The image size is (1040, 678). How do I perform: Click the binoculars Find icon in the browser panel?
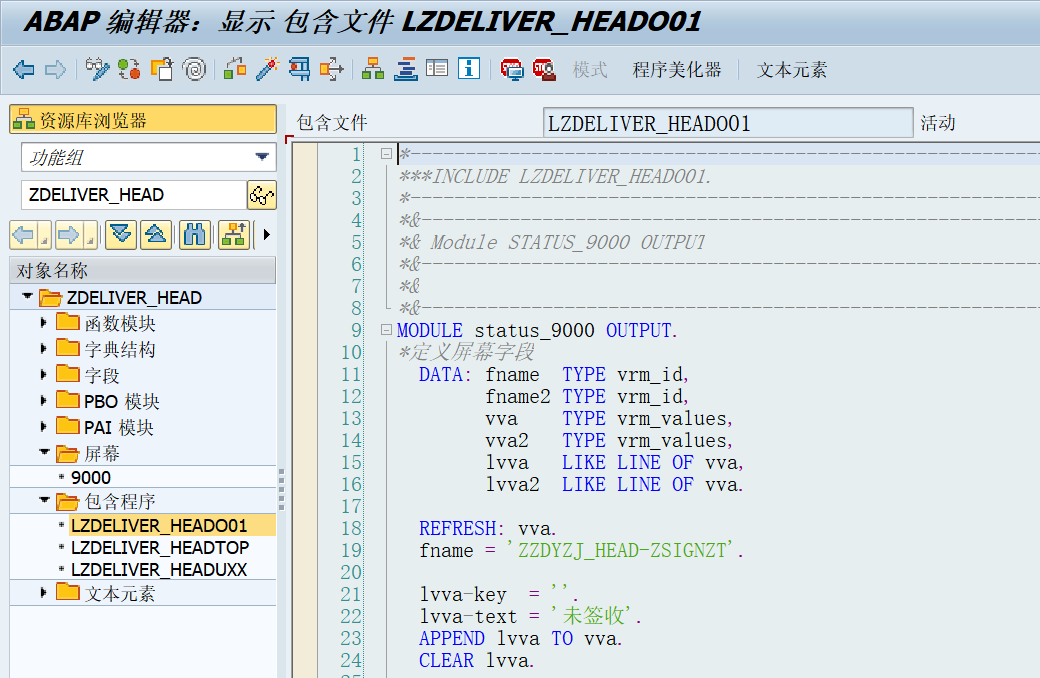tap(195, 235)
